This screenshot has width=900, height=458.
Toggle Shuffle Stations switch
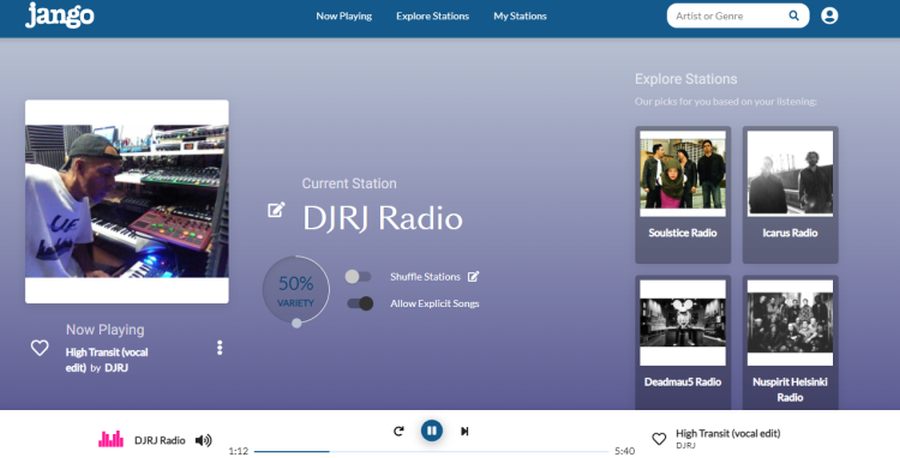tap(358, 277)
